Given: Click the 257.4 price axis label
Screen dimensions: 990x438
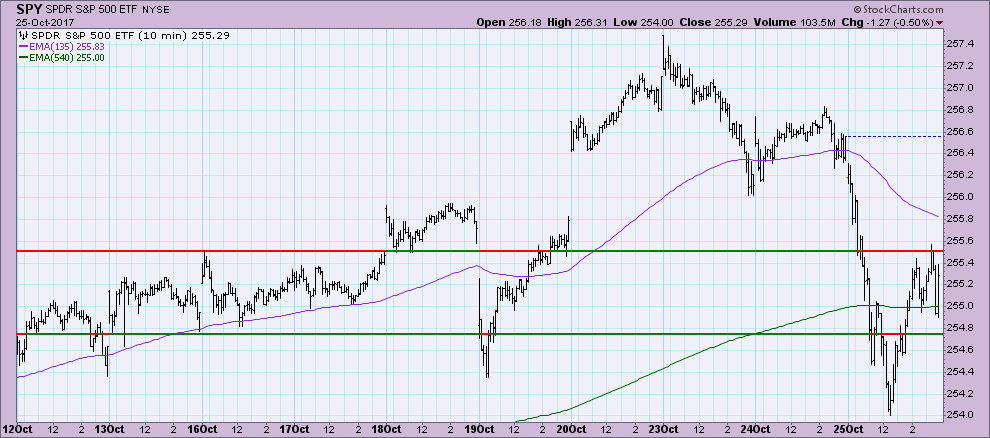Looking at the screenshot, I should pos(960,44).
